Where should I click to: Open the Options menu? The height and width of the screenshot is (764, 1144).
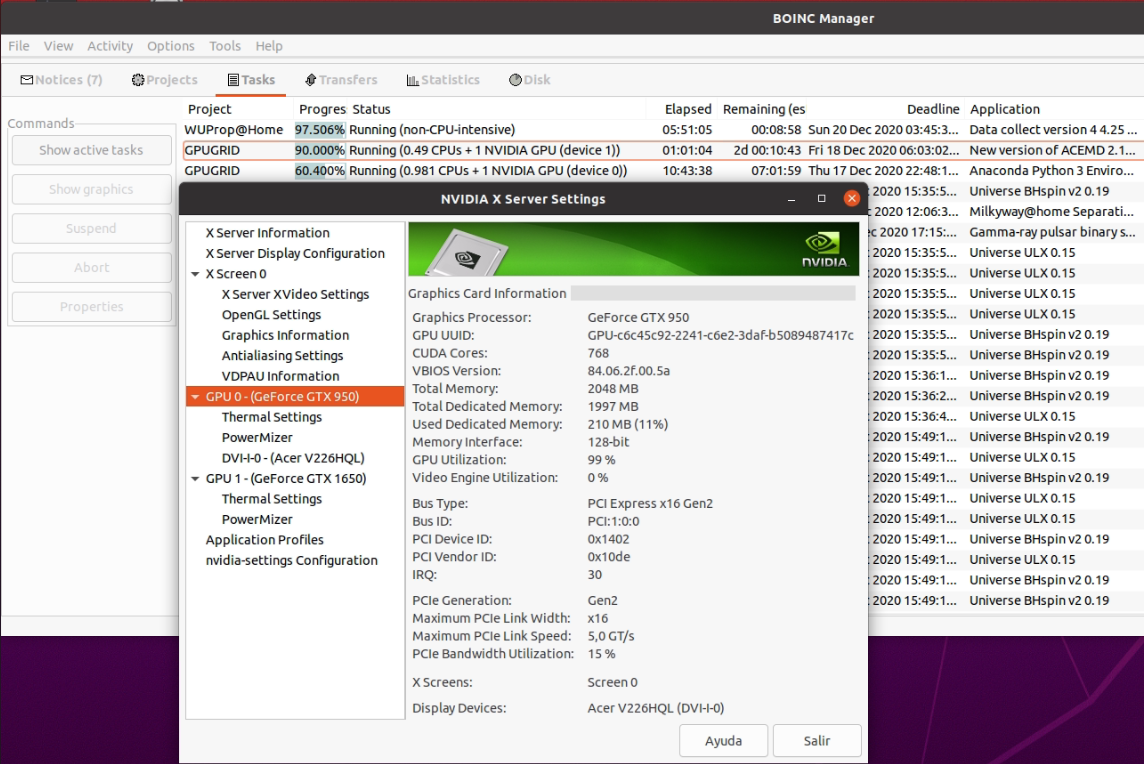tap(171, 46)
